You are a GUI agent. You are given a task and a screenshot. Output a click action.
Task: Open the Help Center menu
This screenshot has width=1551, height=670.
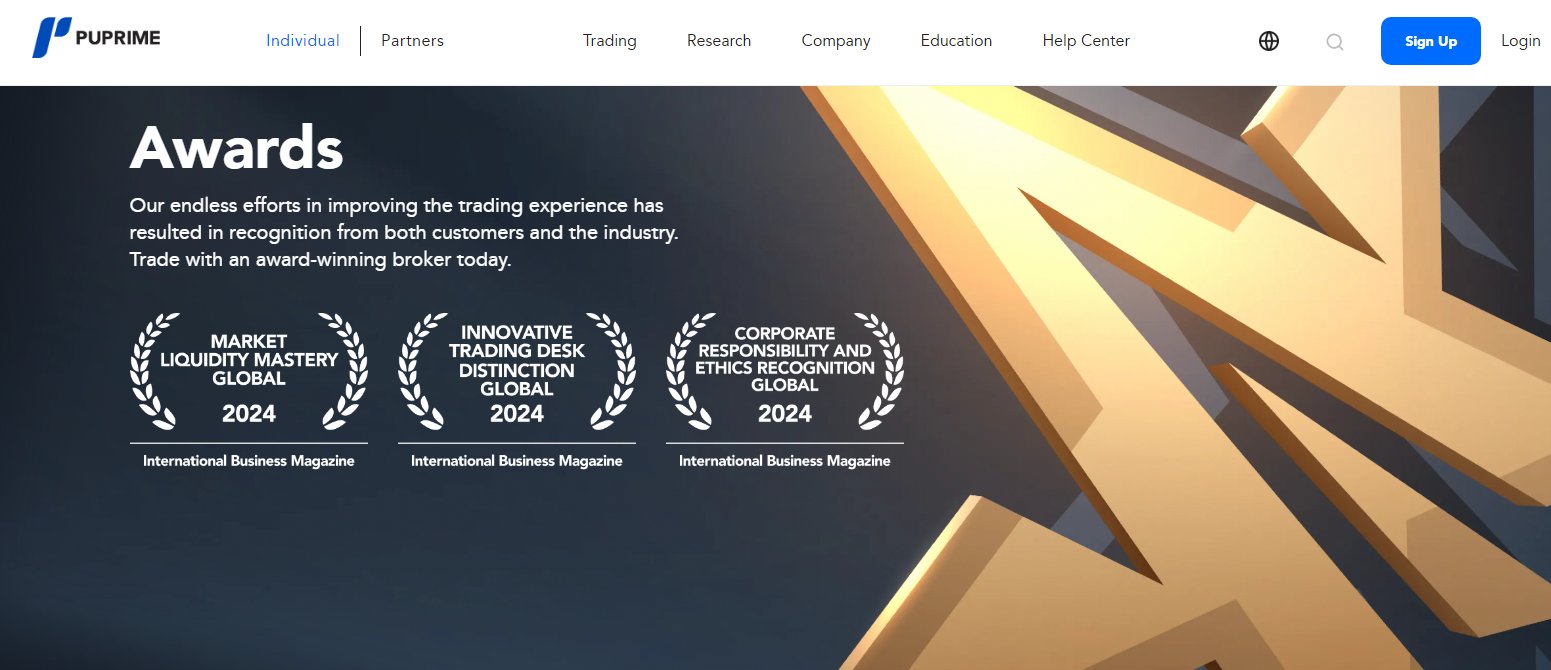tap(1086, 41)
